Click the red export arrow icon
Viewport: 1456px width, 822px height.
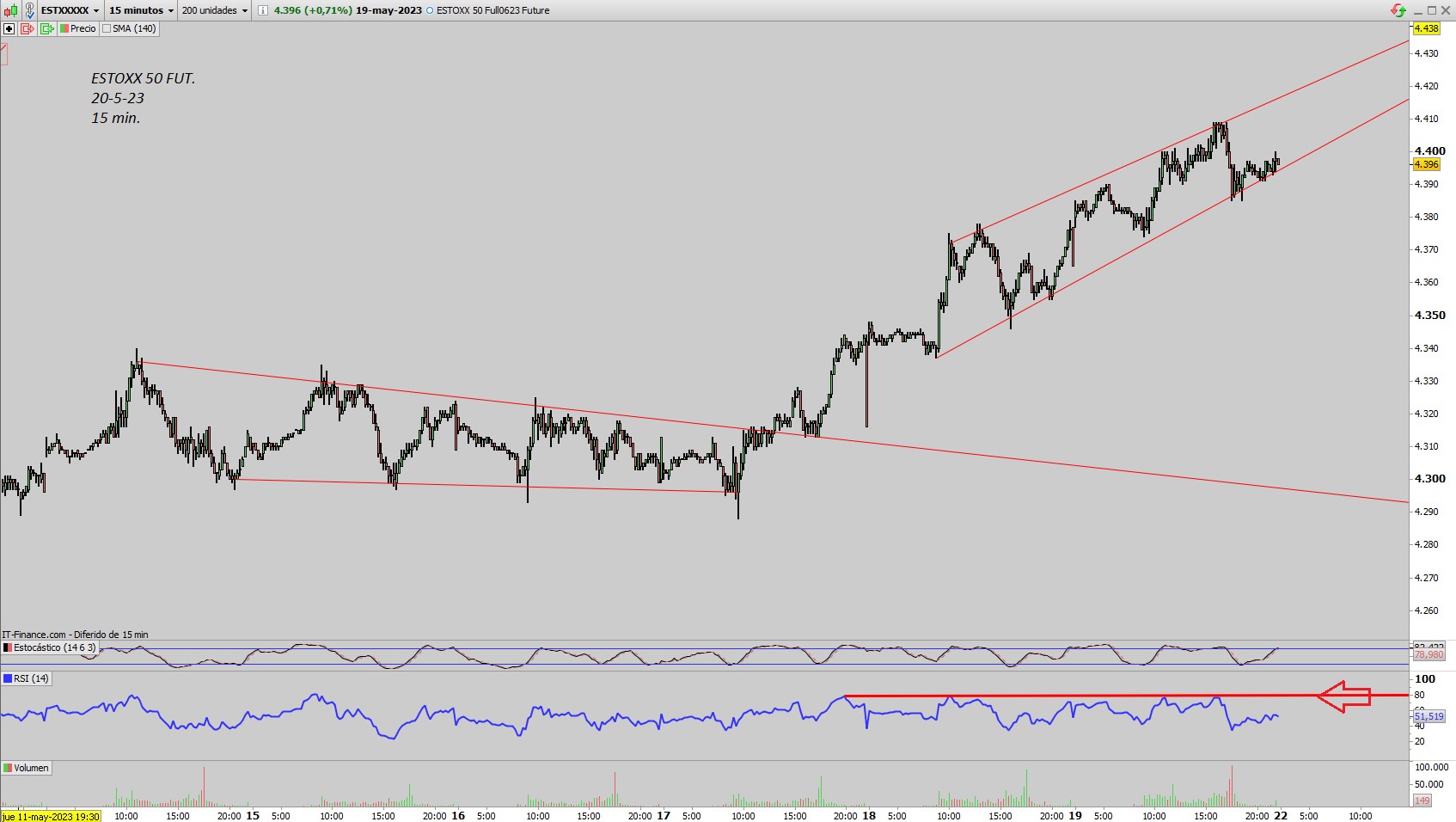pyautogui.click(x=28, y=28)
